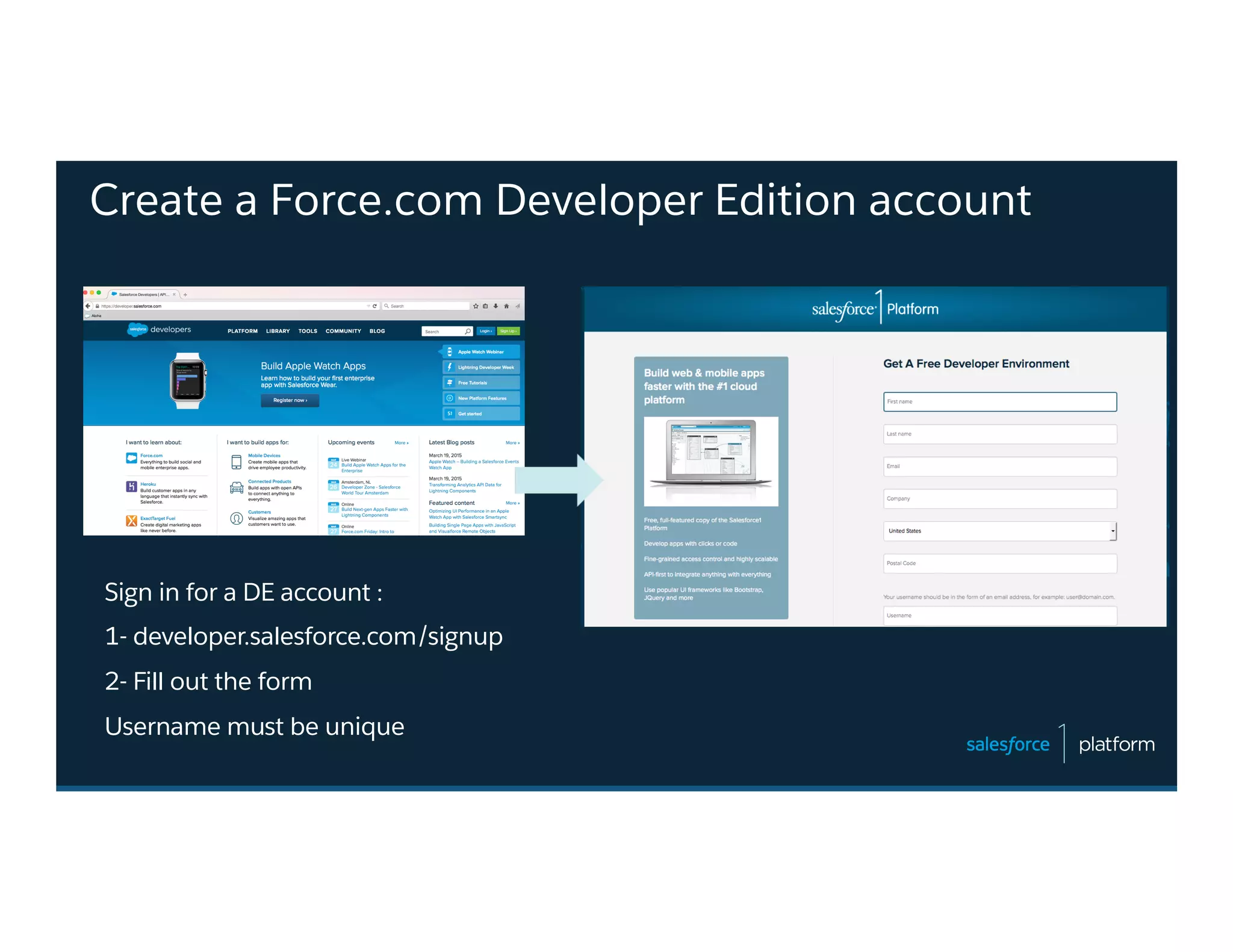Click the Salesforce developers cloud logo

click(x=138, y=329)
